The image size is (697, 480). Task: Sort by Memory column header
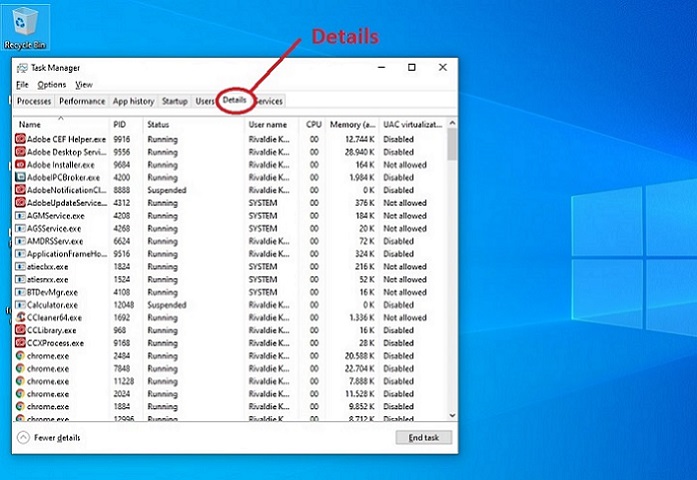[x=353, y=124]
